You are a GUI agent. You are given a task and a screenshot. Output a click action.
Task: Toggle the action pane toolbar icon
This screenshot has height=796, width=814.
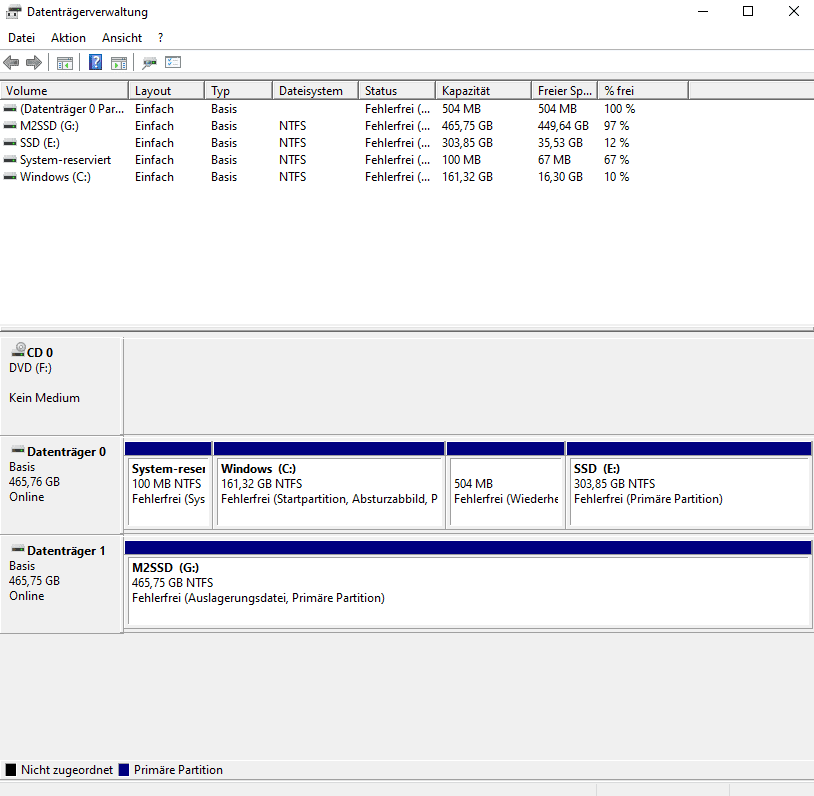click(x=119, y=63)
